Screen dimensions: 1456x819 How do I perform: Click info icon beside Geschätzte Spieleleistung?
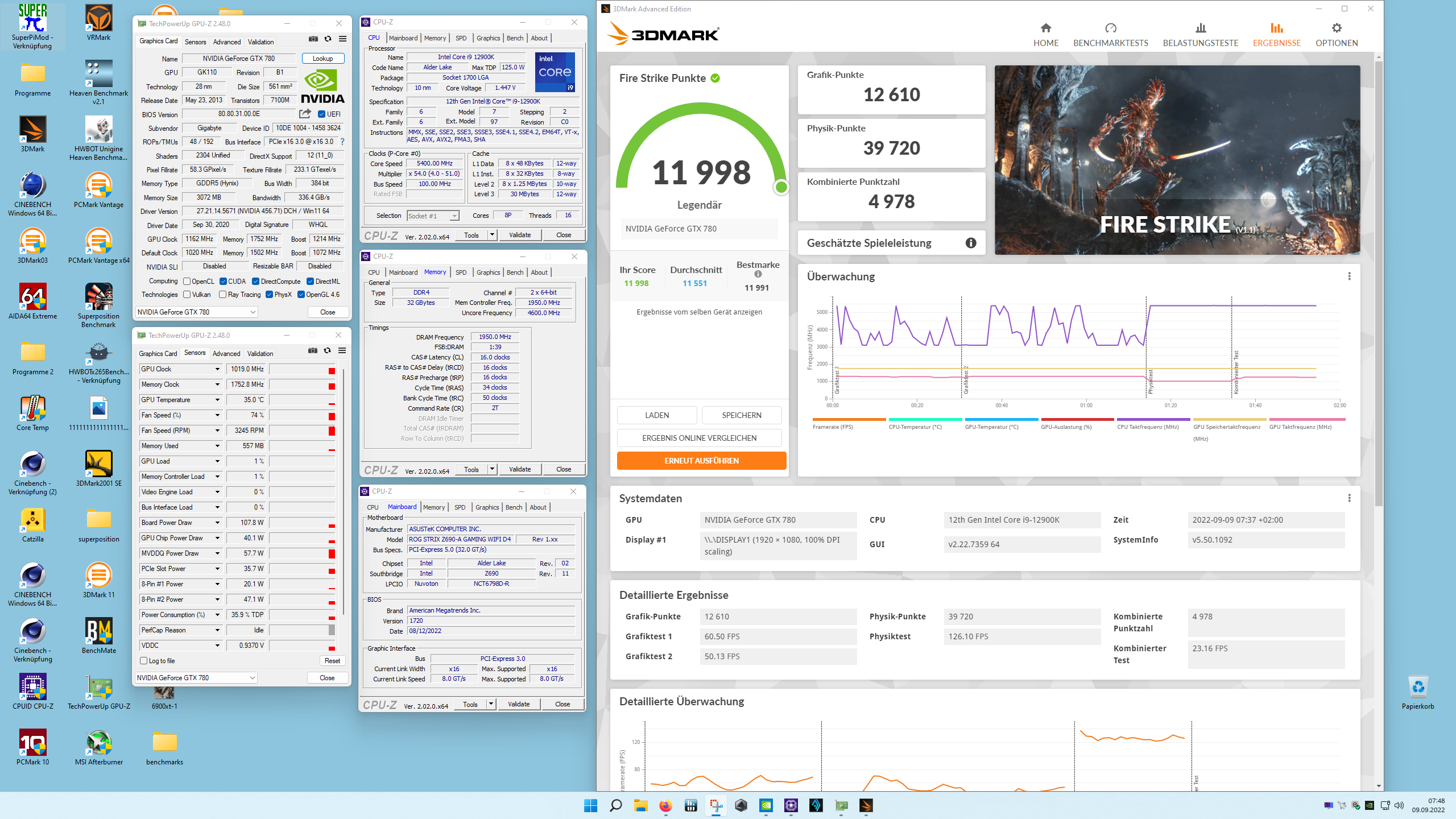click(971, 243)
